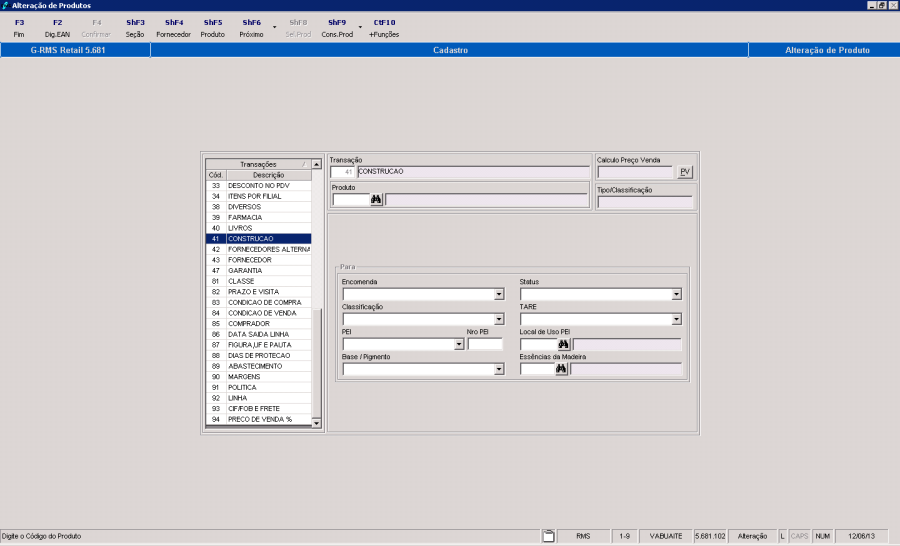
Task: Click the PV button for Calculo Preço Venda
Action: click(685, 172)
